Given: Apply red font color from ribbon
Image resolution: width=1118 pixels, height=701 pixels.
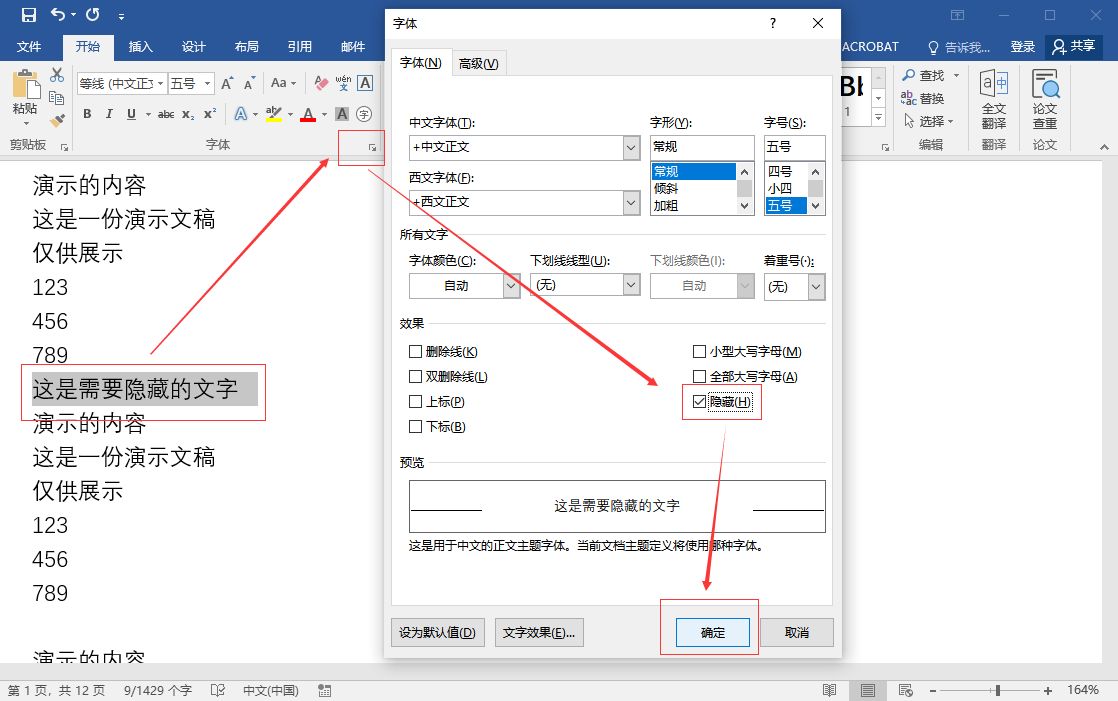Looking at the screenshot, I should click(x=308, y=114).
